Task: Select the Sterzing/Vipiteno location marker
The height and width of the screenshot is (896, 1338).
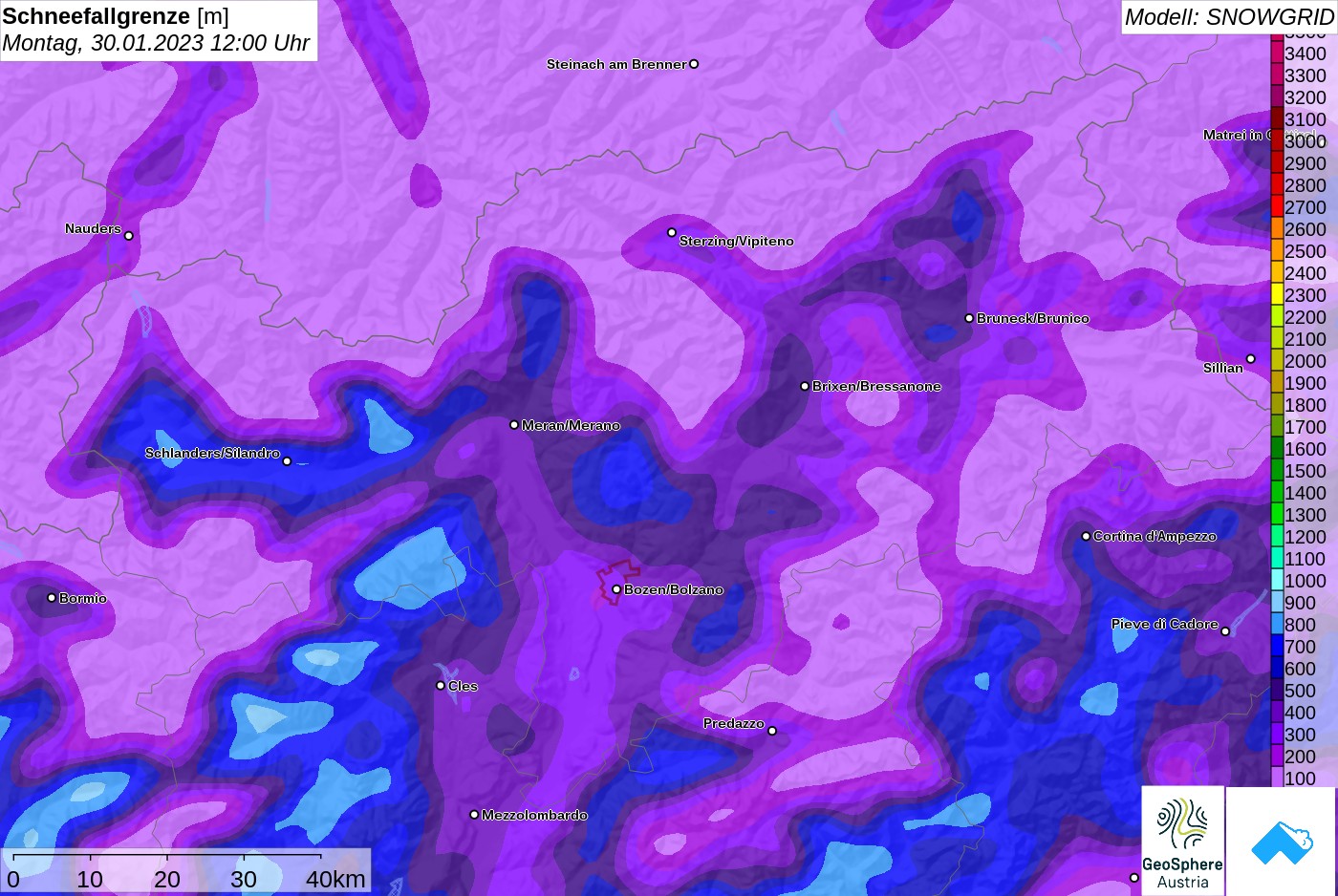Action: (672, 232)
